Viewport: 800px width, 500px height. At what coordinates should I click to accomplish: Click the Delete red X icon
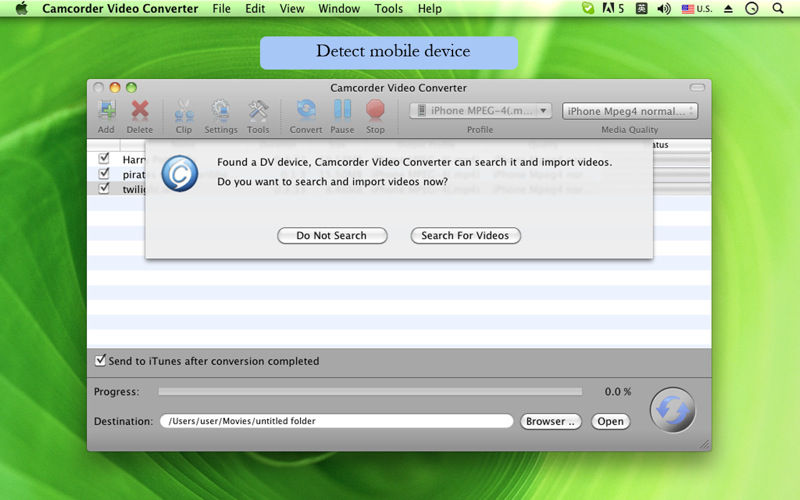[x=139, y=110]
